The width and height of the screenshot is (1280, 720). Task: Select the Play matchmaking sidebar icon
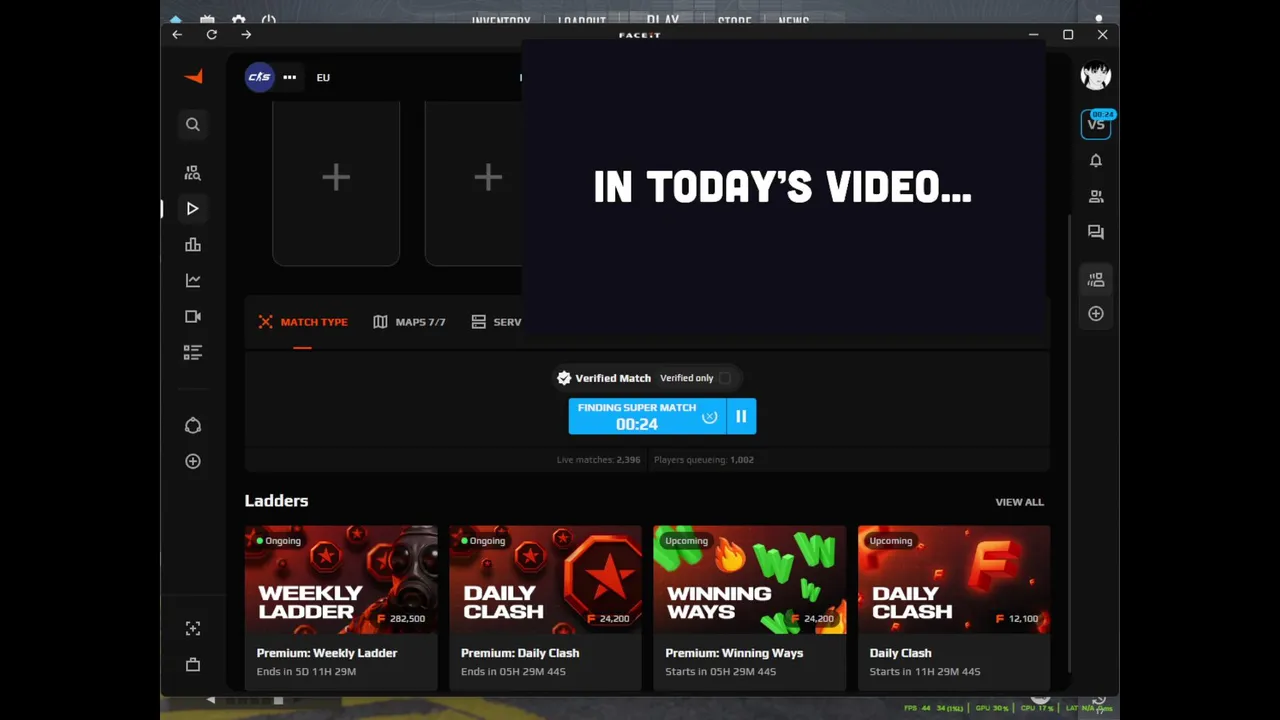[x=193, y=209]
